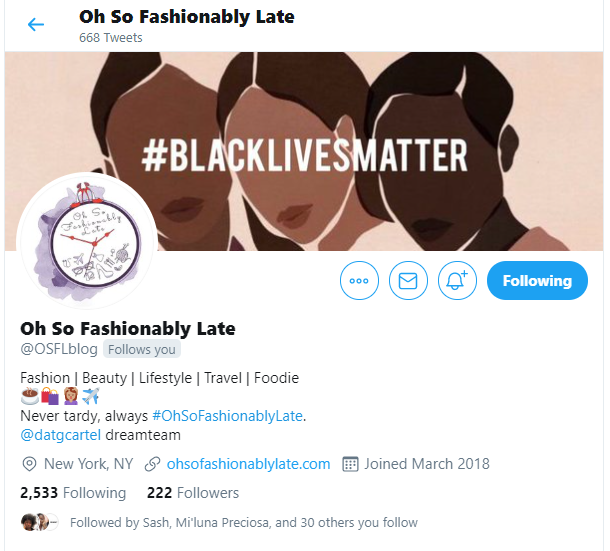Click the shopping bags emoji in the bio
Image resolution: width=610 pixels, height=551 pixels.
coord(50,396)
